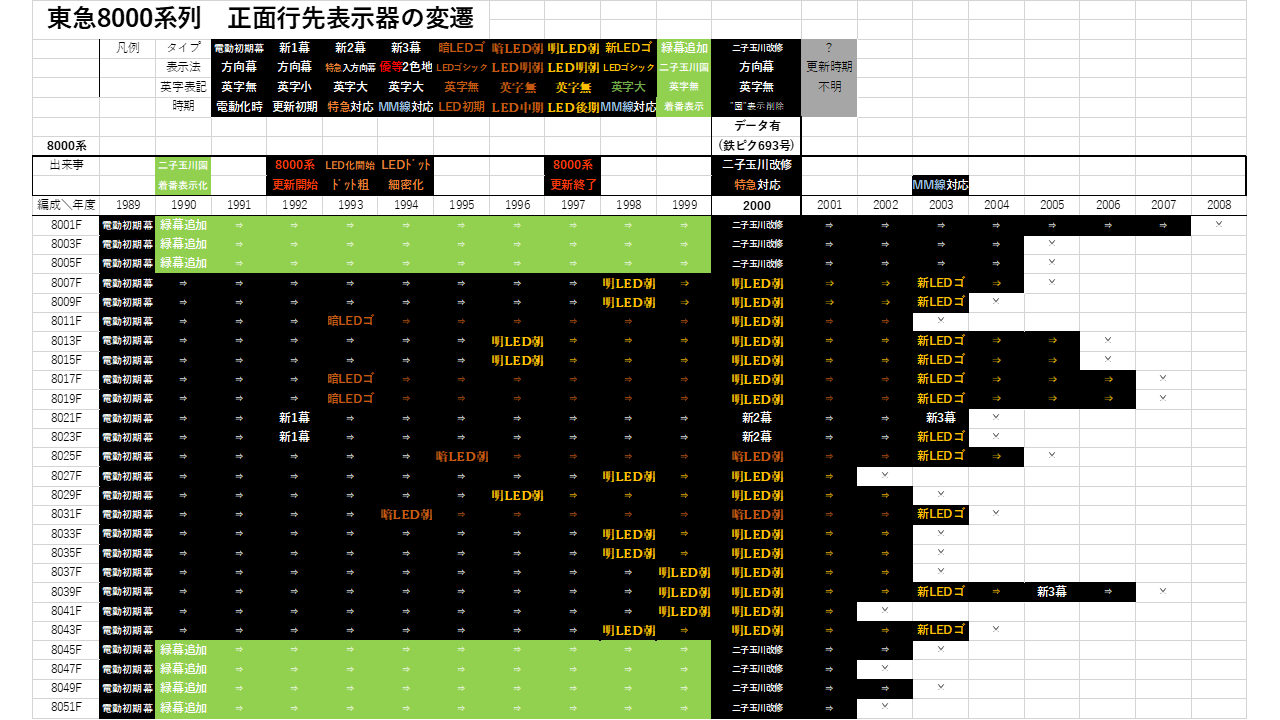Click '電動初期幕' in the 8033F row
The width and height of the screenshot is (1280, 720).
tap(127, 534)
